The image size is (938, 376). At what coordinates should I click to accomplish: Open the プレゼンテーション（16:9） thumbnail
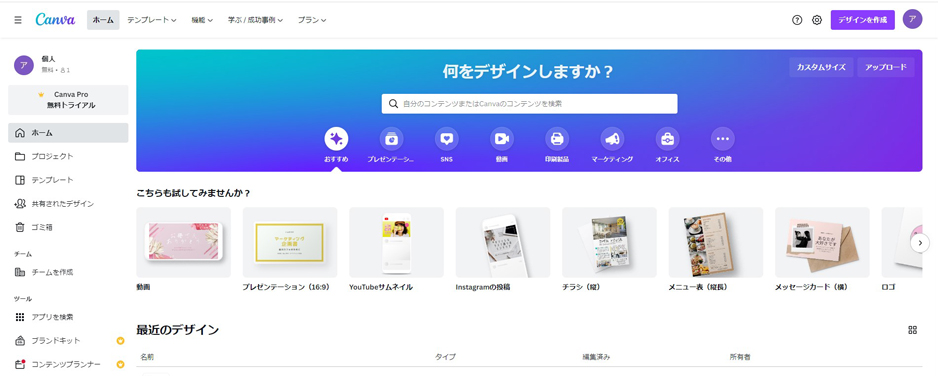(x=290, y=242)
